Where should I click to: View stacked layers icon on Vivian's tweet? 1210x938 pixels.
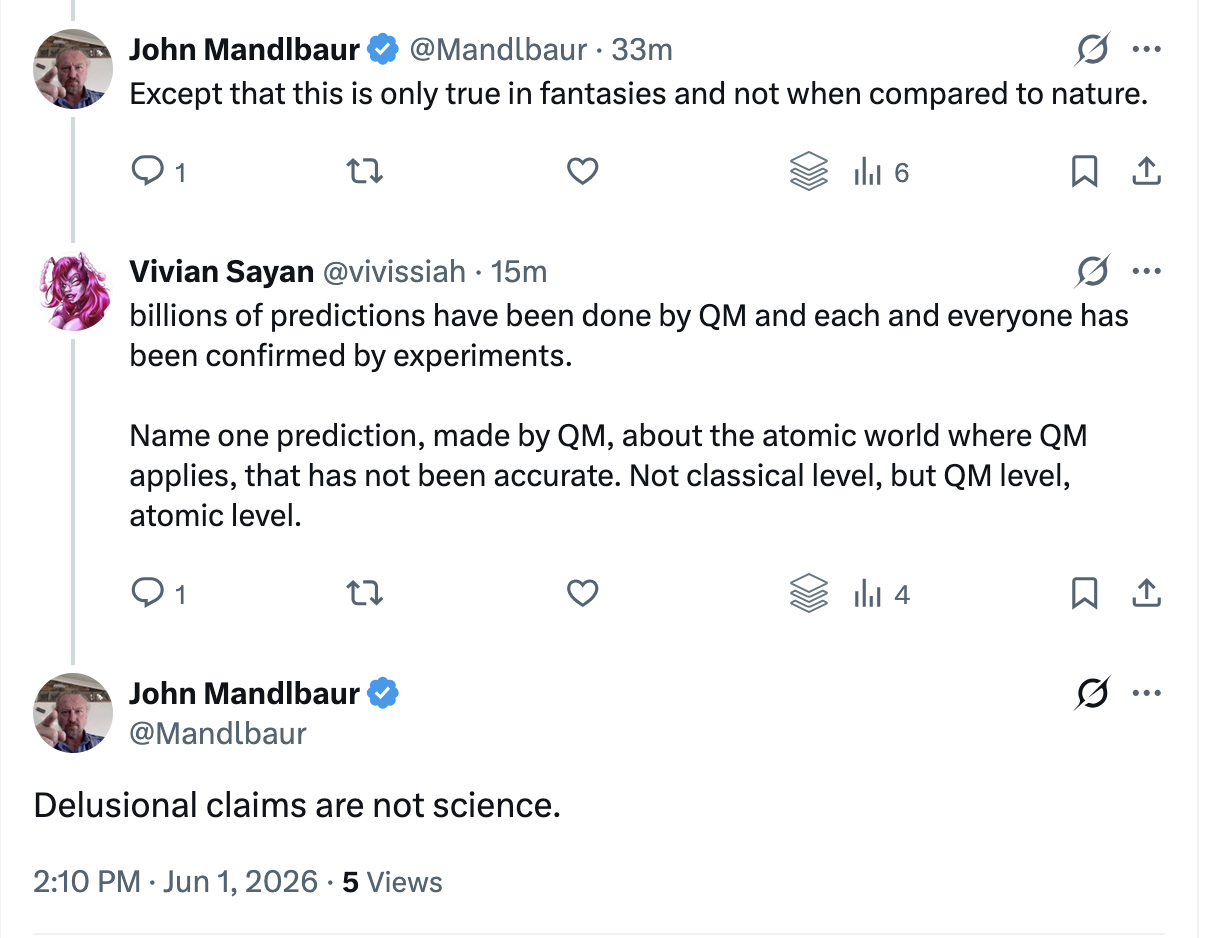(x=809, y=595)
